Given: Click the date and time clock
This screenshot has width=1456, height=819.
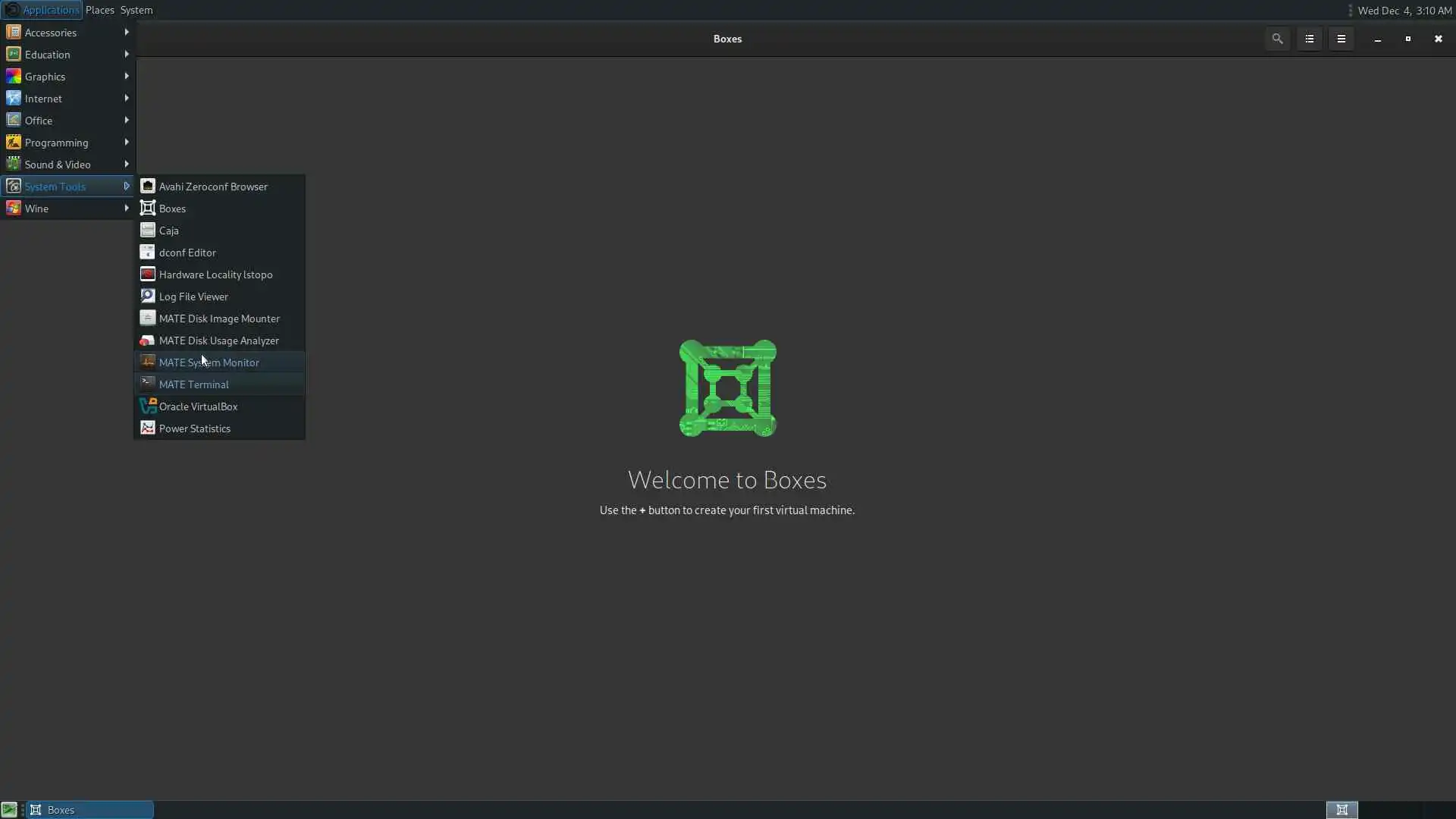Looking at the screenshot, I should [x=1404, y=10].
